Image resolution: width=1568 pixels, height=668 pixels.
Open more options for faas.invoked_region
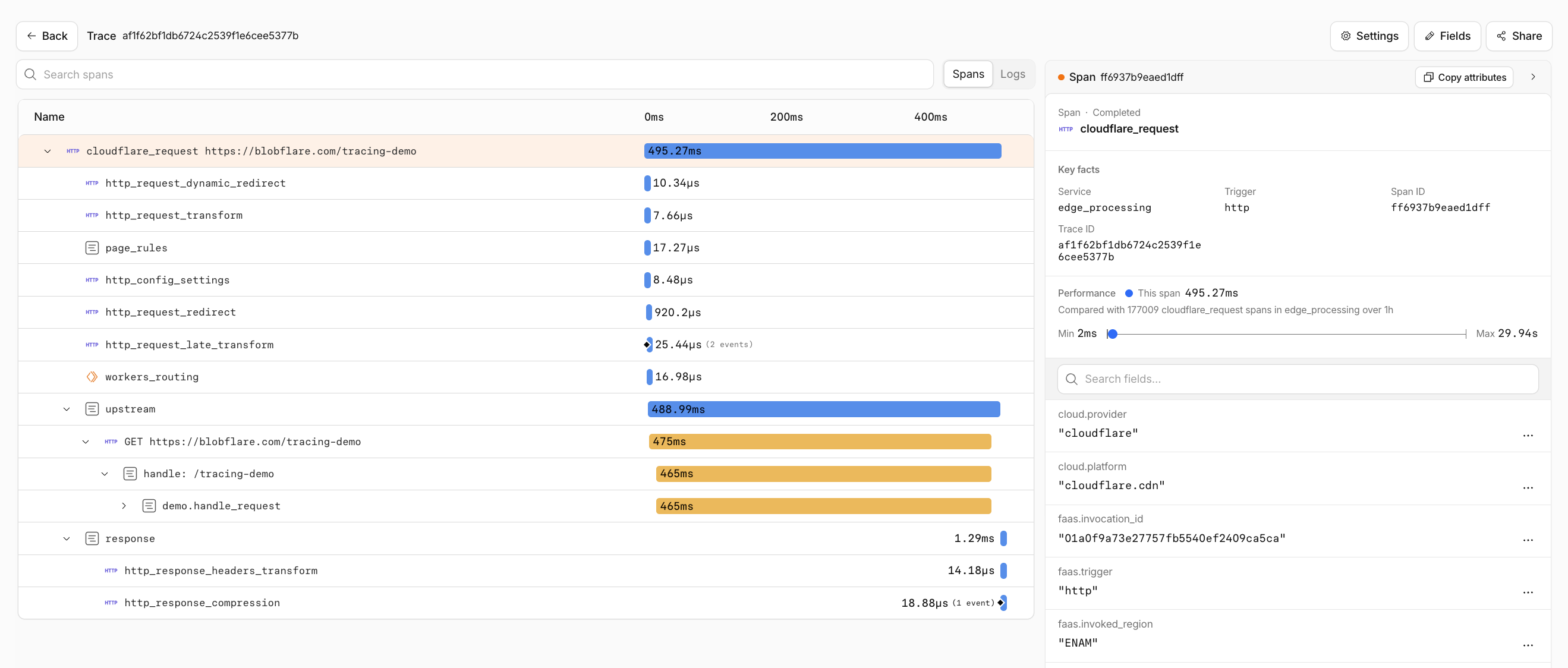tap(1527, 645)
